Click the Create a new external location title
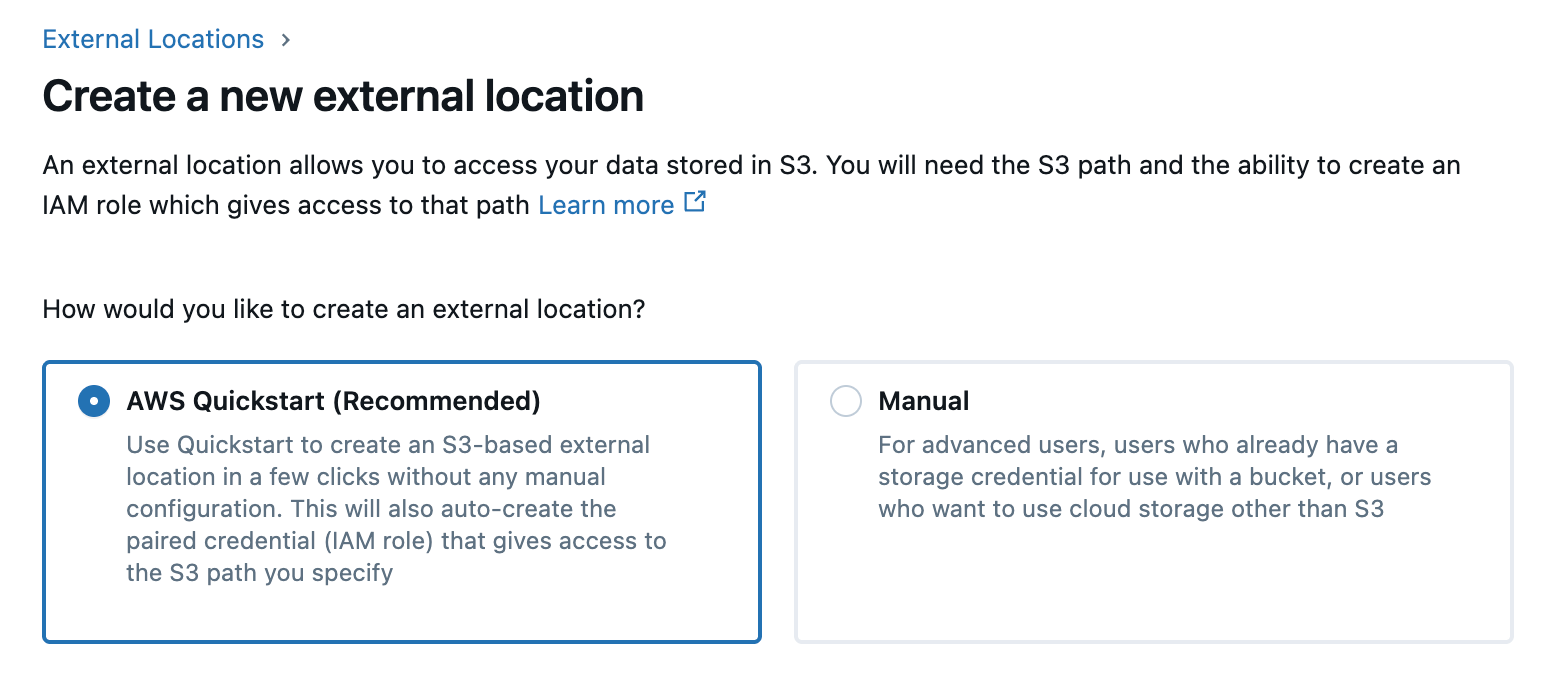 coord(342,95)
